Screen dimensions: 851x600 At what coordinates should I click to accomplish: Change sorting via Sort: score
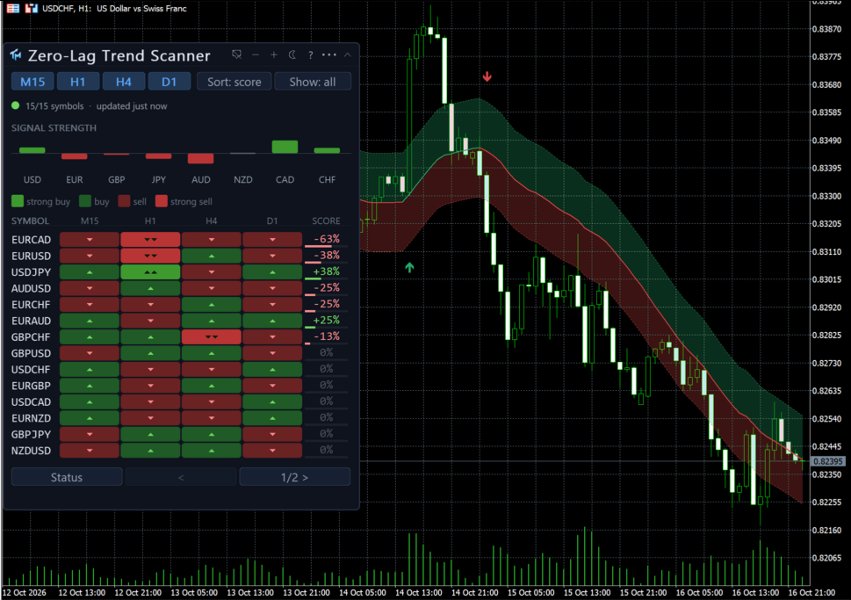[x=234, y=82]
